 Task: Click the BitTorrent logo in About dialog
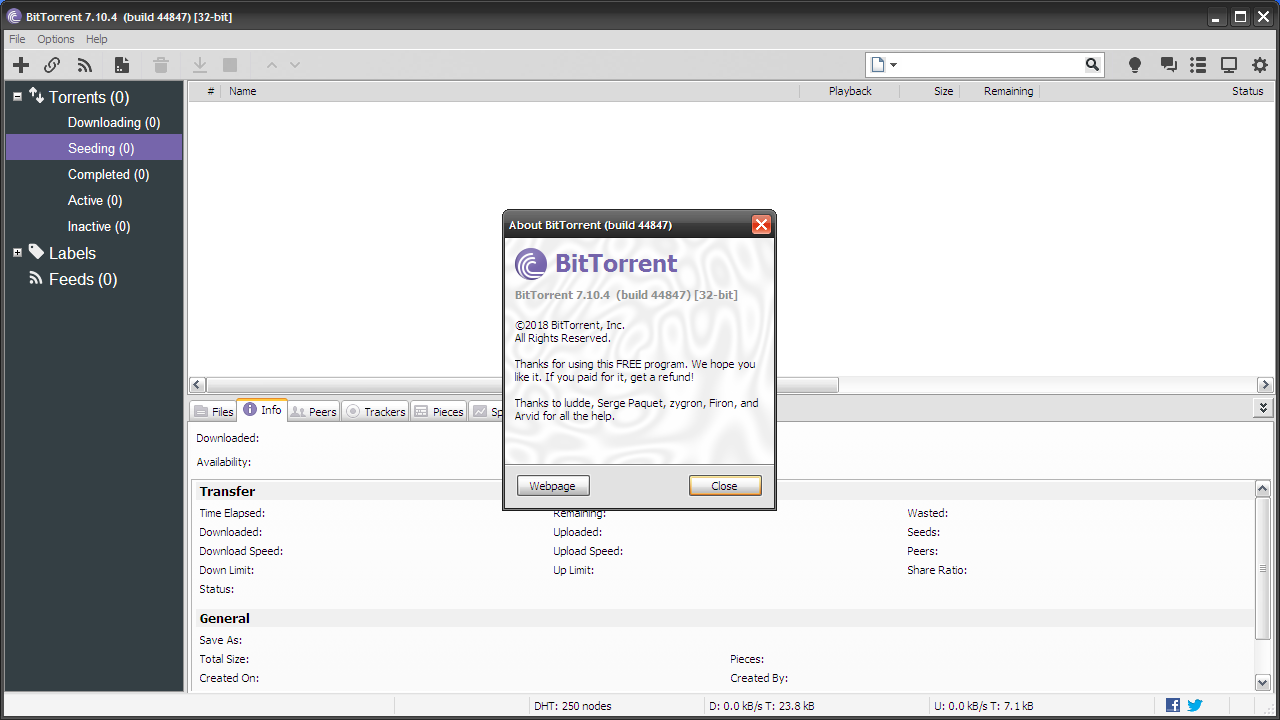(x=531, y=264)
